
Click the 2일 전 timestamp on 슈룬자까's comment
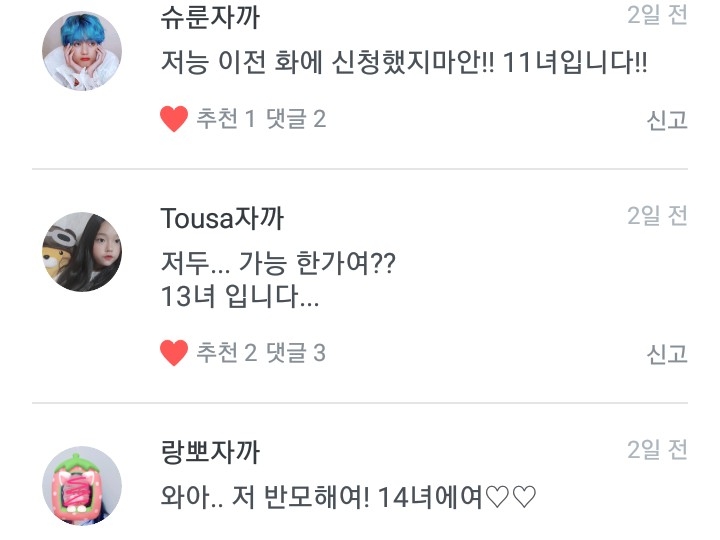pyautogui.click(x=657, y=16)
